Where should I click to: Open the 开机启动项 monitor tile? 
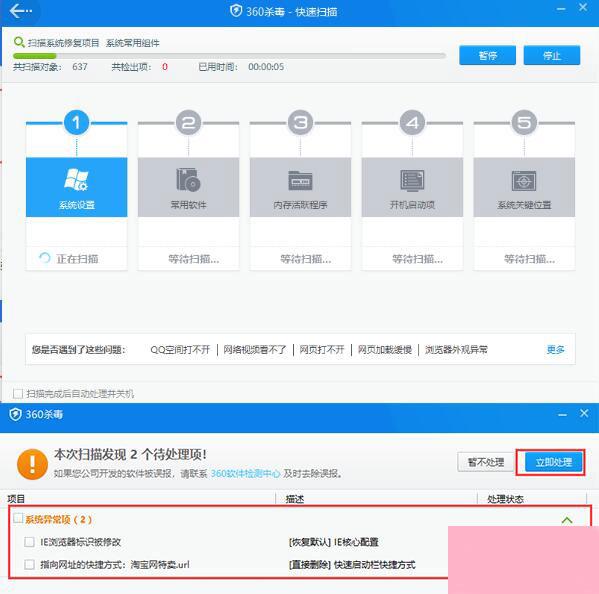click(x=412, y=187)
